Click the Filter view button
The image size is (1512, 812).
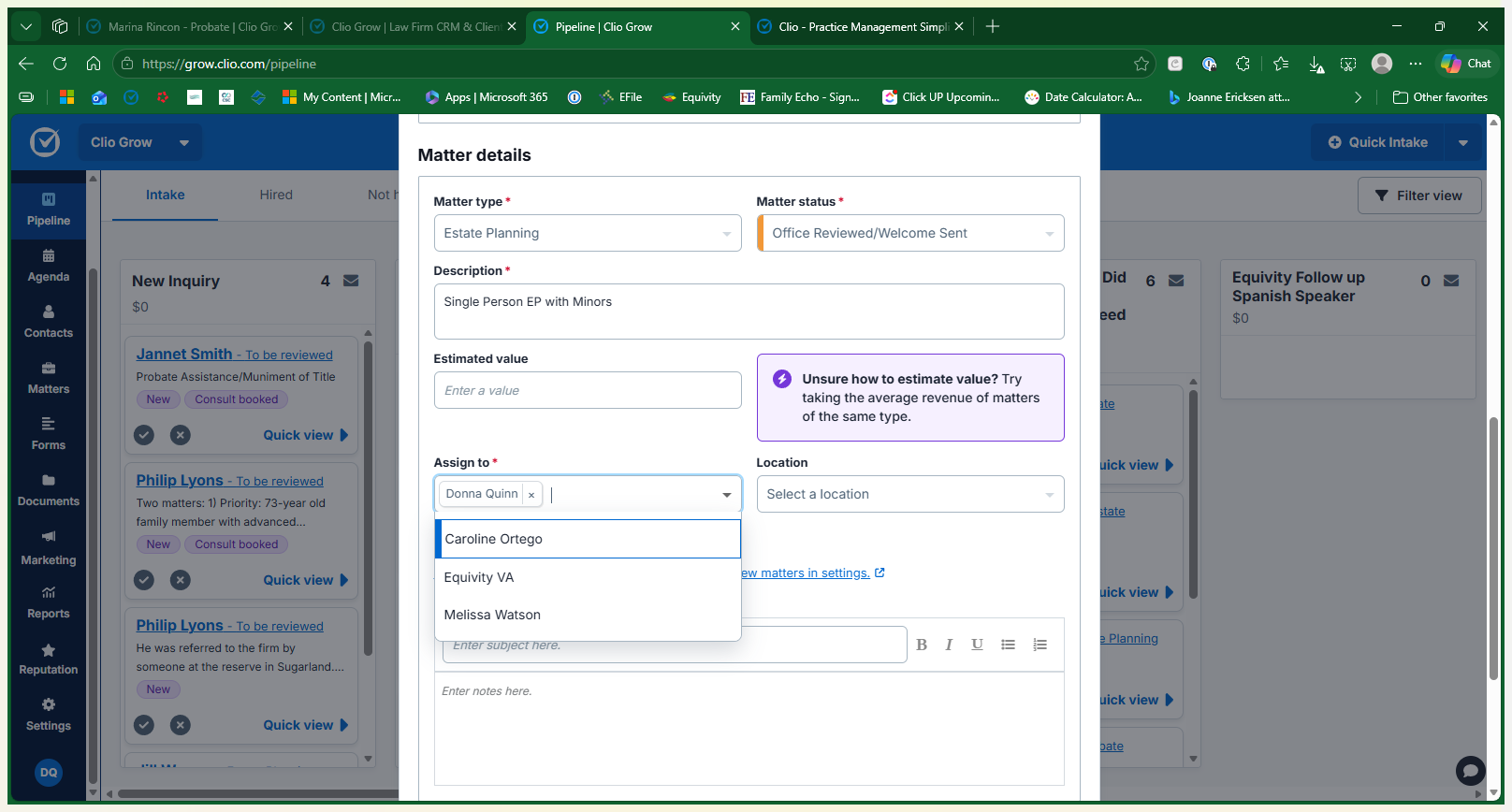[x=1419, y=196]
